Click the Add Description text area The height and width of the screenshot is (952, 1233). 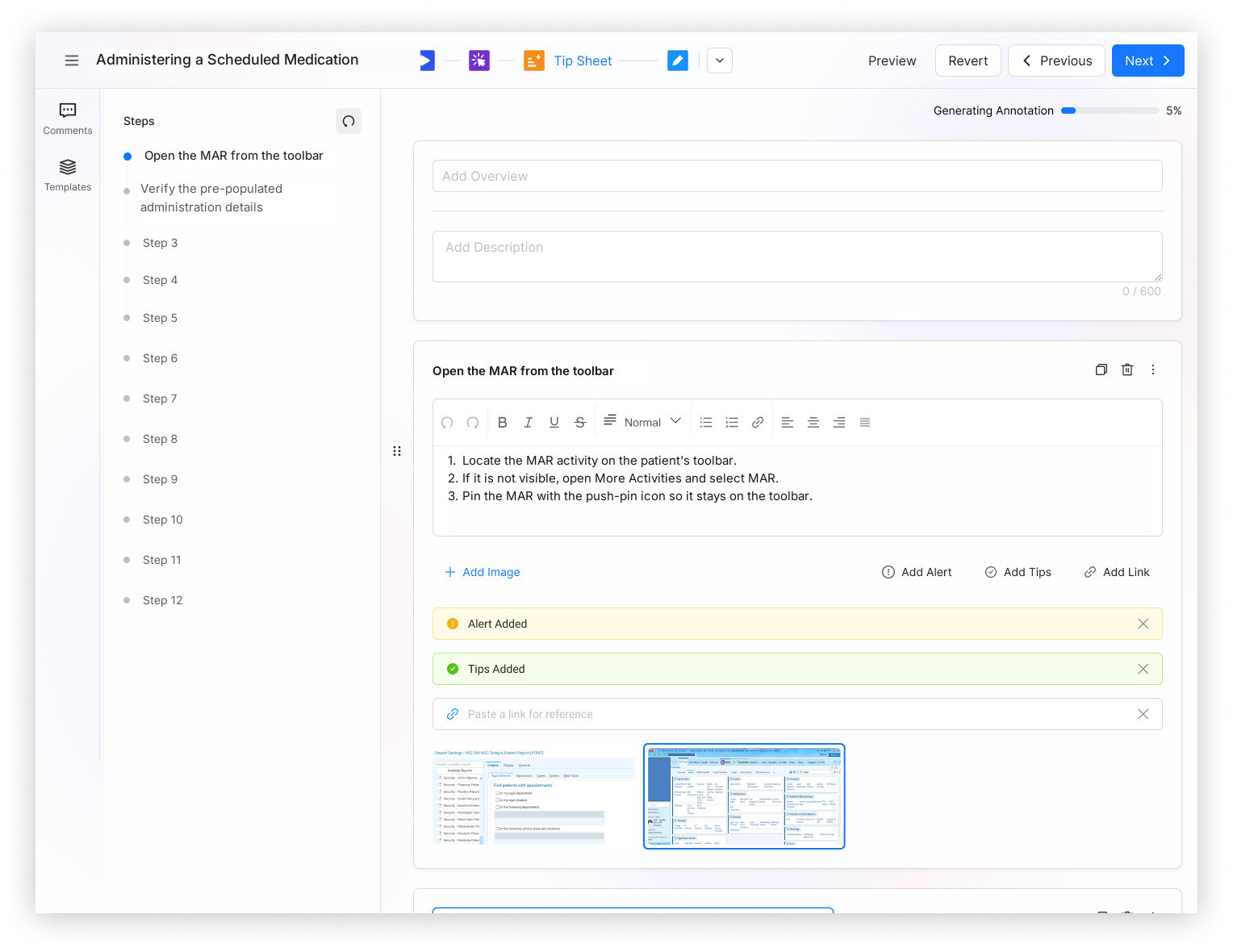coord(797,257)
